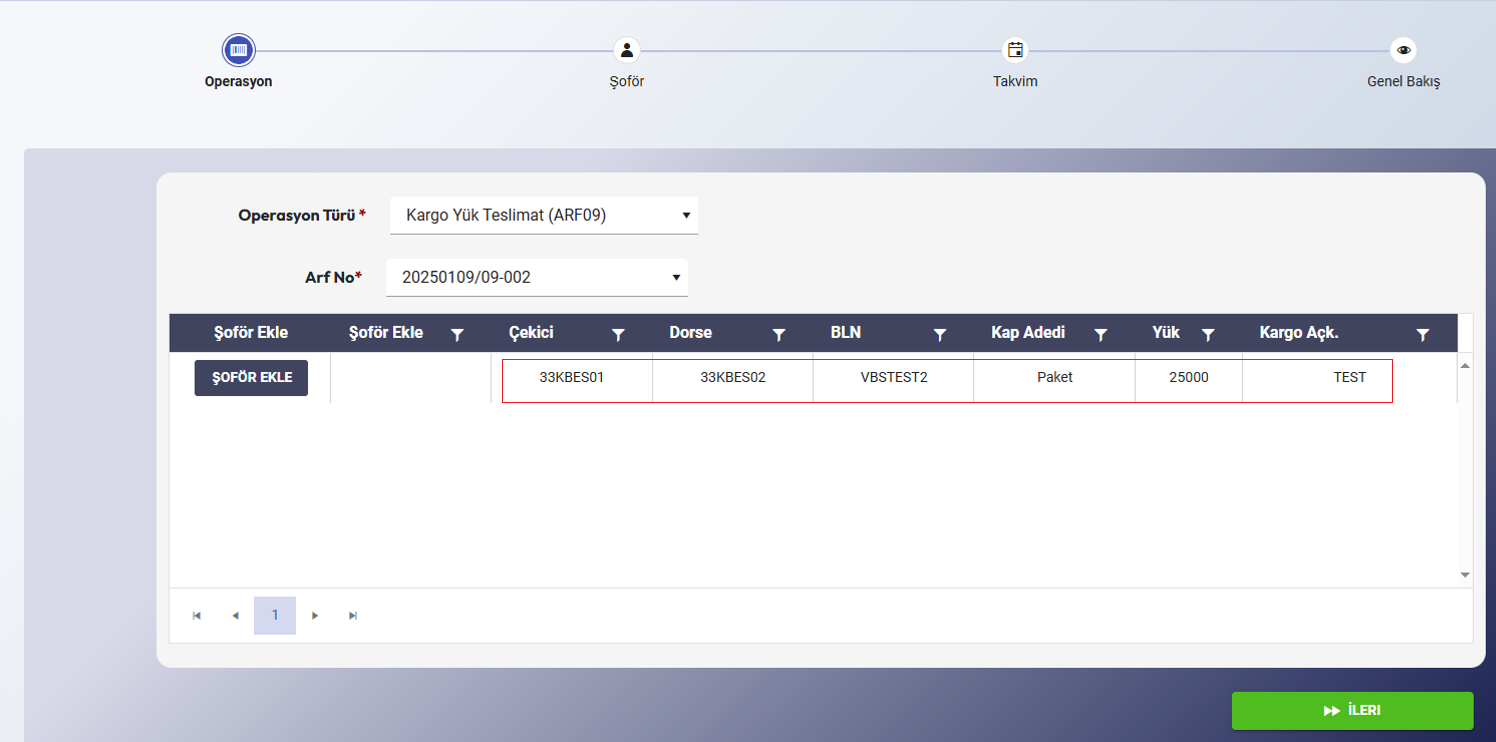Image resolution: width=1496 pixels, height=742 pixels.
Task: Open the Takvim calendar step icon
Action: (1015, 50)
